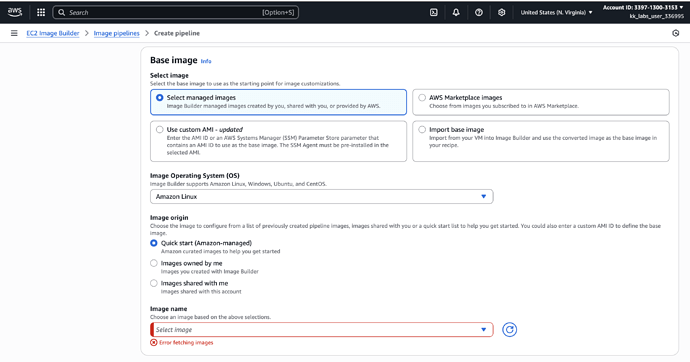
Task: Expand the Account ID menu
Action: click(x=643, y=7)
